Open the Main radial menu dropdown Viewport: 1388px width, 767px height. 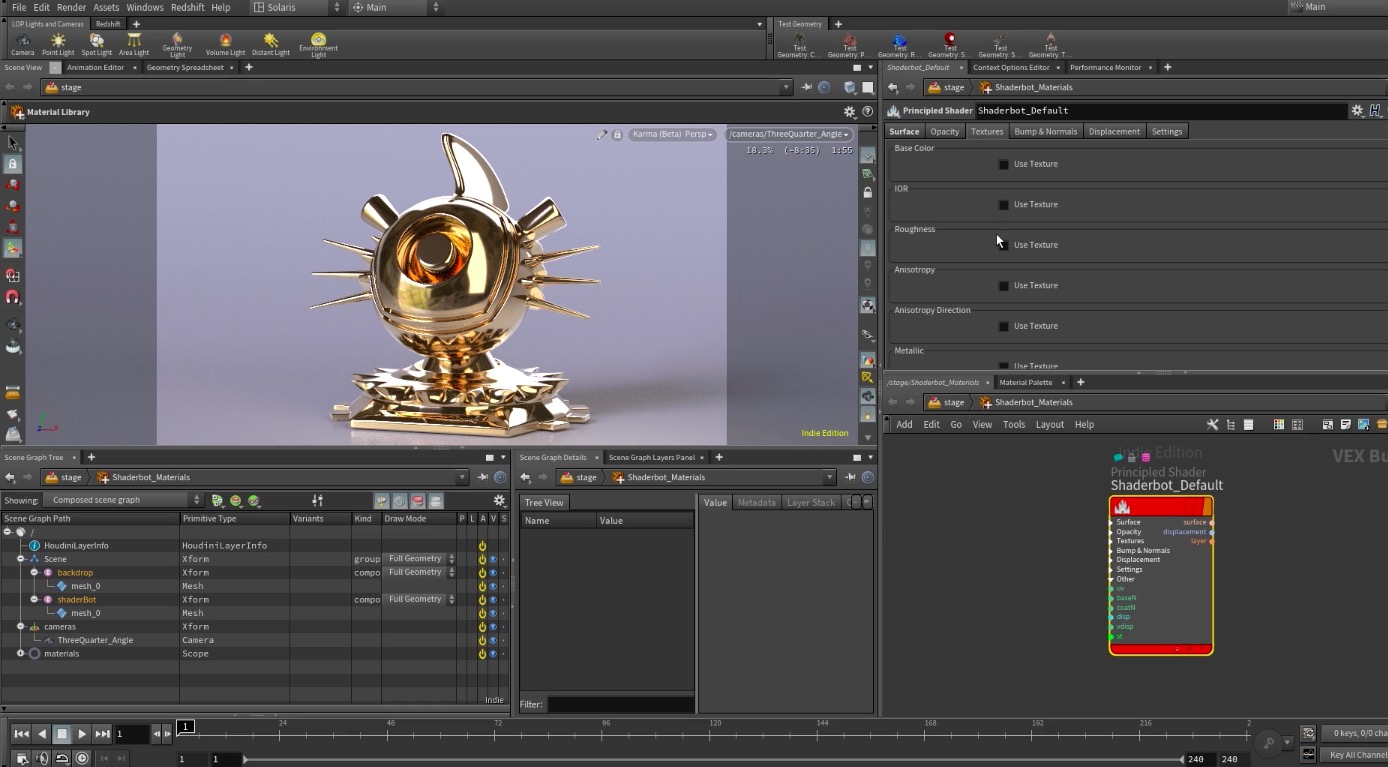click(x=394, y=7)
